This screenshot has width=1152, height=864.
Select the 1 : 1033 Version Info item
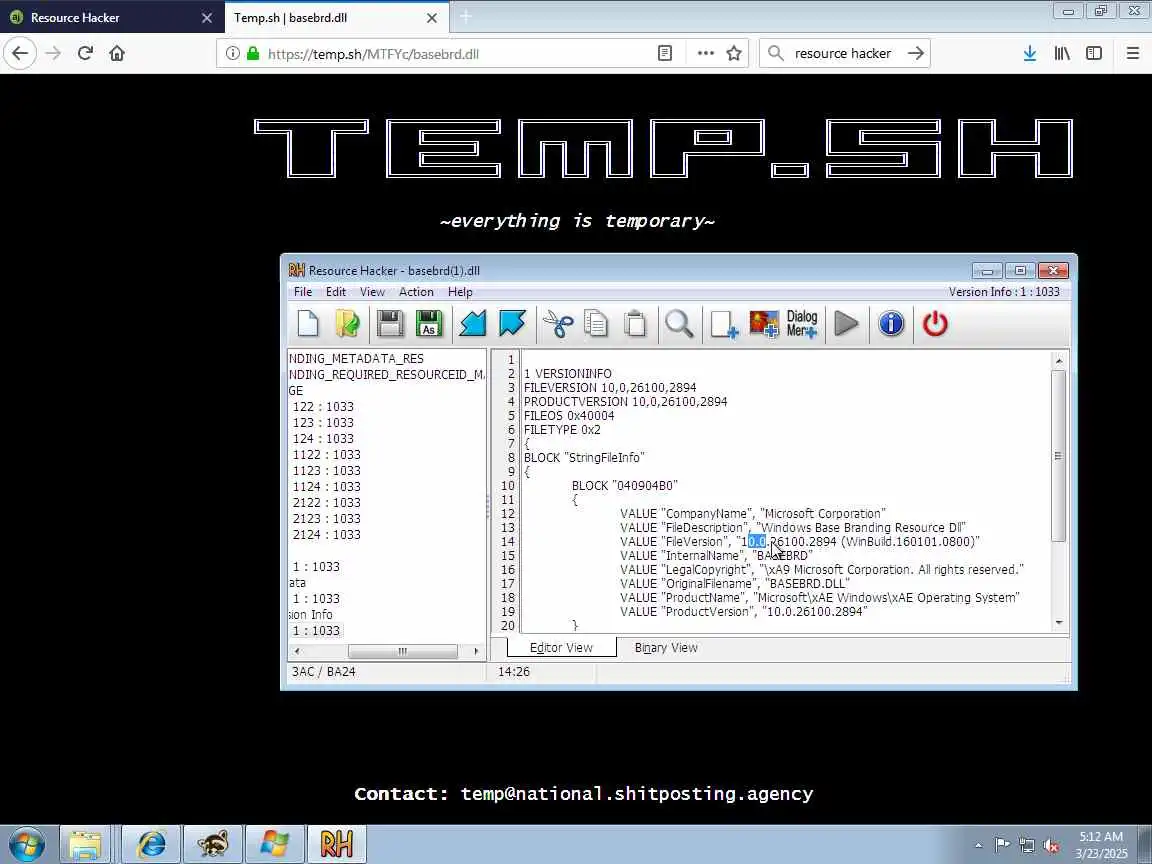click(316, 630)
